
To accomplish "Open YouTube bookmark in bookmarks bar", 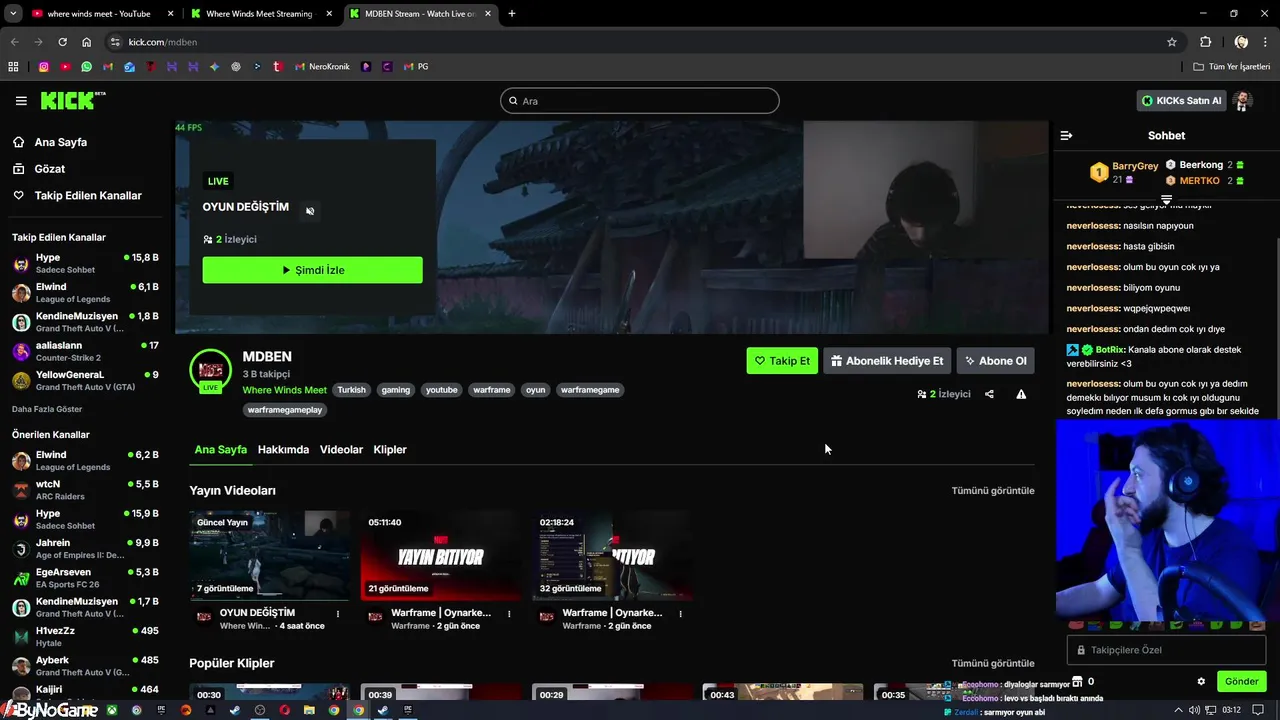I will pyautogui.click(x=65, y=67).
